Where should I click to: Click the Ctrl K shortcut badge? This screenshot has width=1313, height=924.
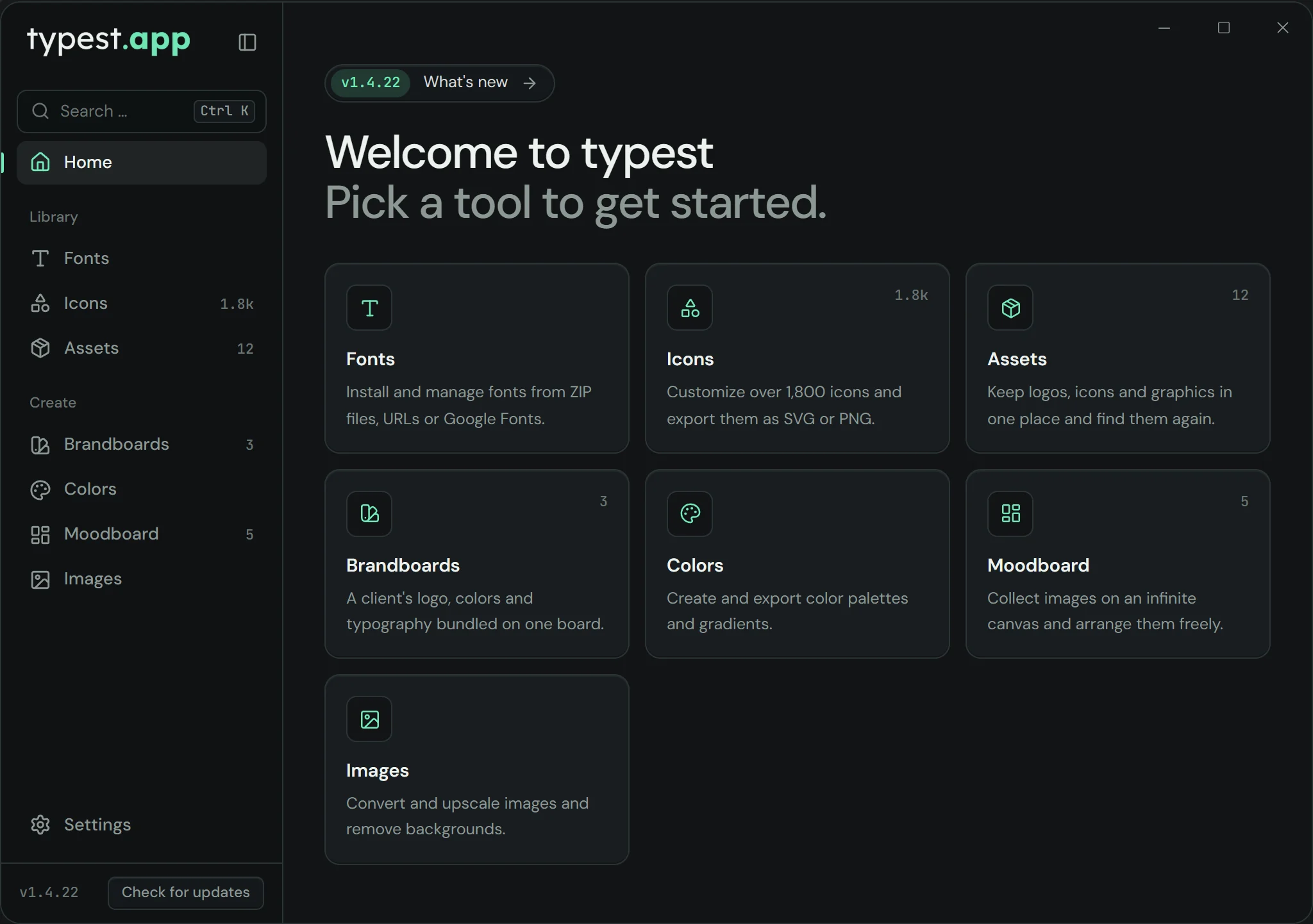[x=224, y=111]
